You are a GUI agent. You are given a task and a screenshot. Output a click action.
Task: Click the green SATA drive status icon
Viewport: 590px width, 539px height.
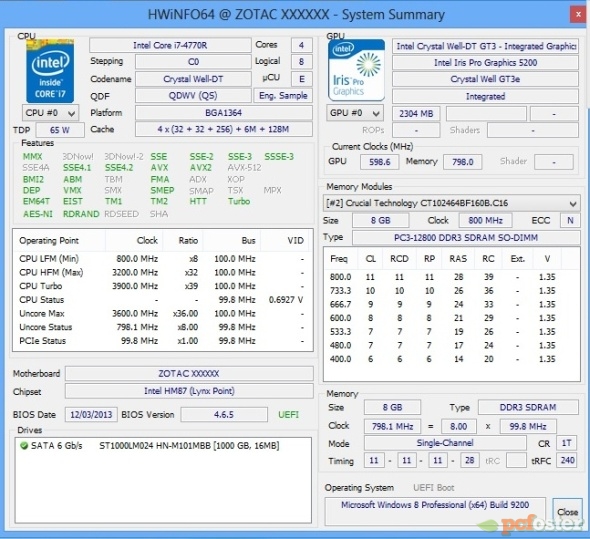(24, 446)
